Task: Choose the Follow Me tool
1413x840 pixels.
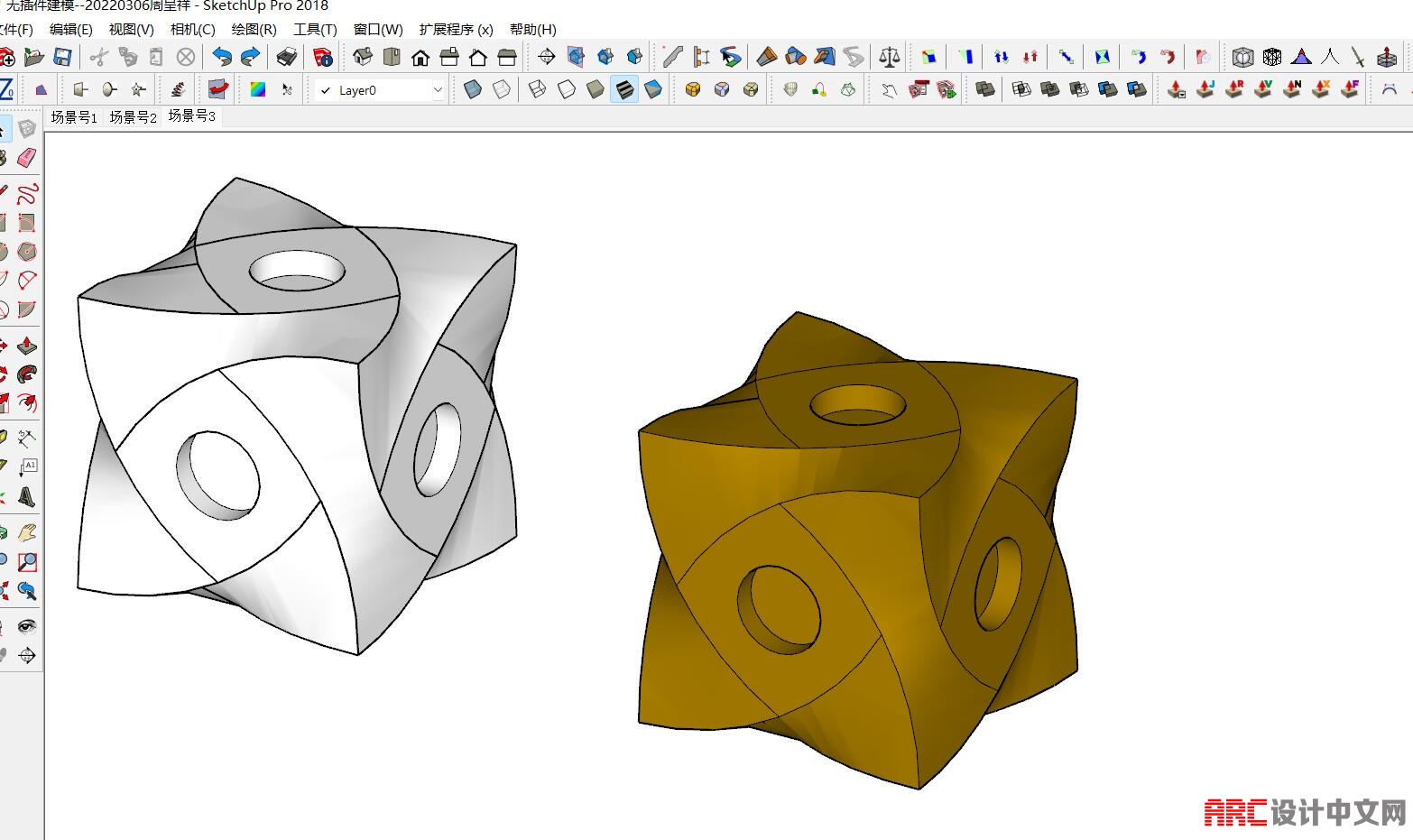Action: pyautogui.click(x=27, y=374)
